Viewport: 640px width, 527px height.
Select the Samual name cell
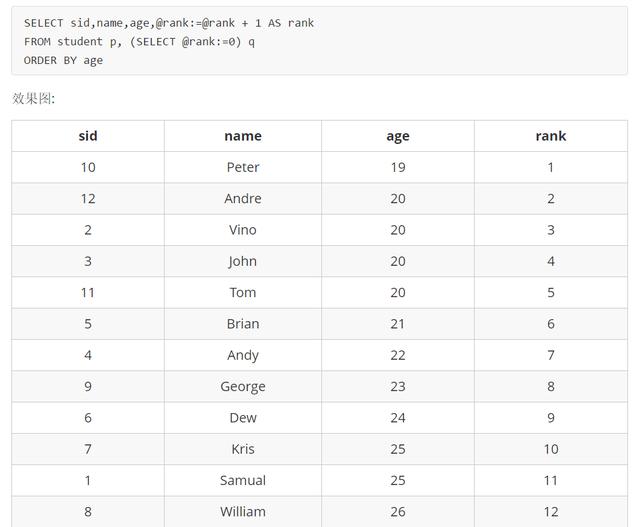coord(243,480)
